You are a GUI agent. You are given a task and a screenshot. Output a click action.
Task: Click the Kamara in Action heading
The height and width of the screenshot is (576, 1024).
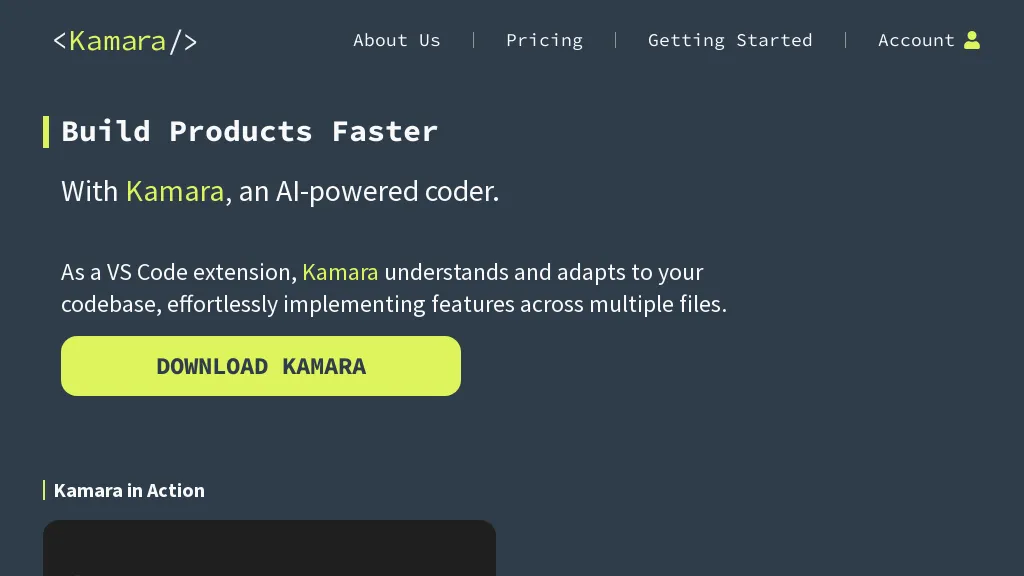(x=129, y=490)
